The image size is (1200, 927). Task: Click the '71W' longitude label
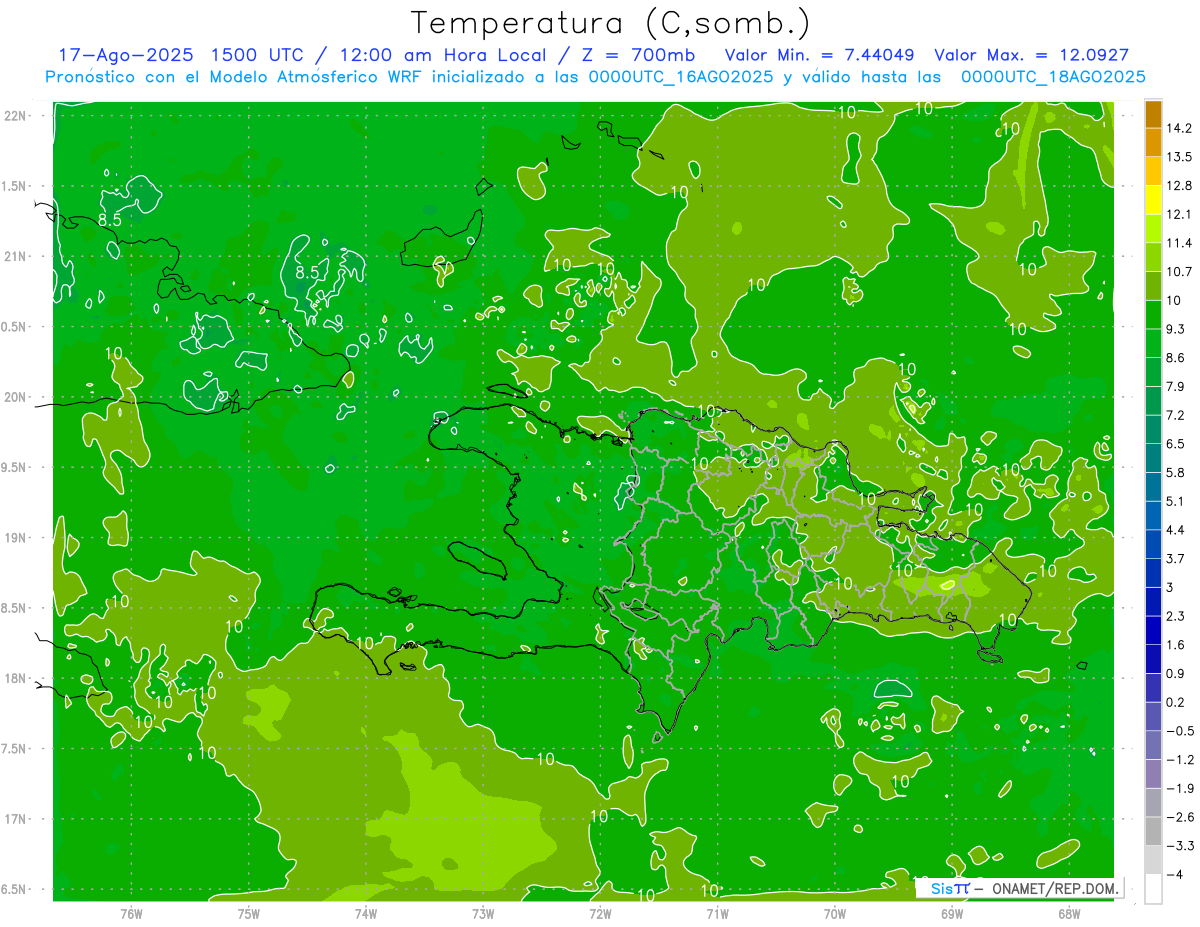(717, 913)
